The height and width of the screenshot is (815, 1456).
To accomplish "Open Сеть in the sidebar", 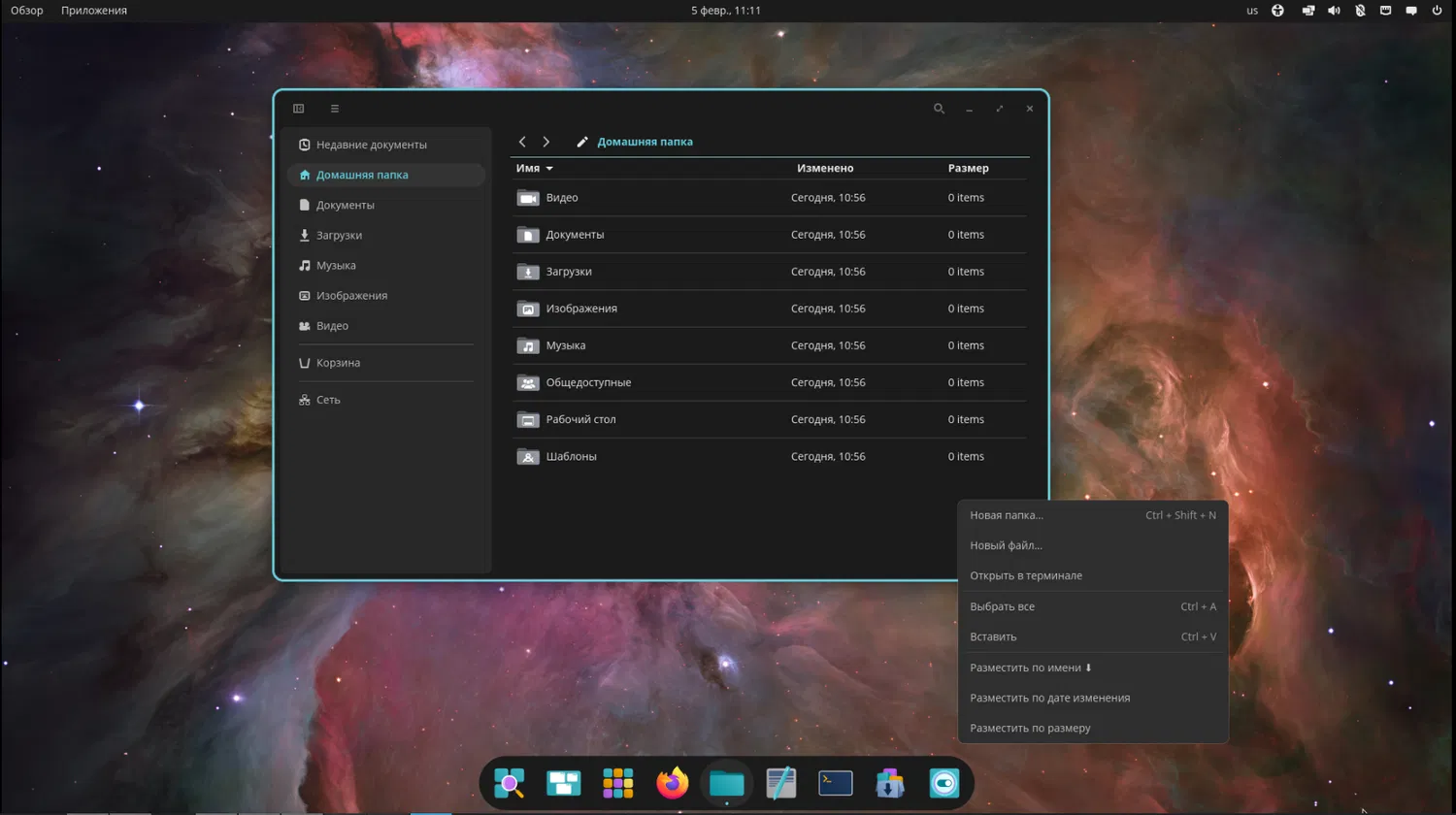I will 386,400.
